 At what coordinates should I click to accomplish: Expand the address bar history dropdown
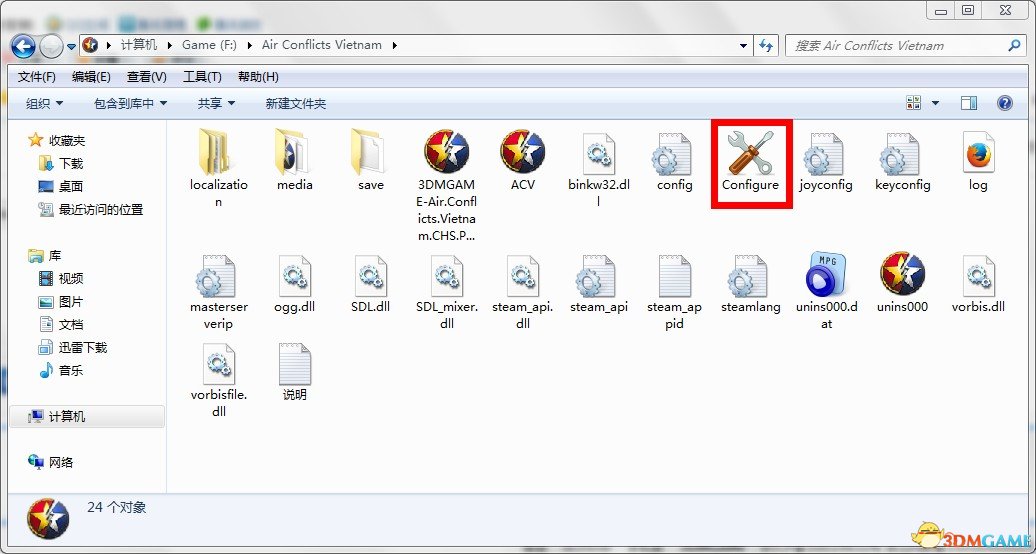point(743,46)
